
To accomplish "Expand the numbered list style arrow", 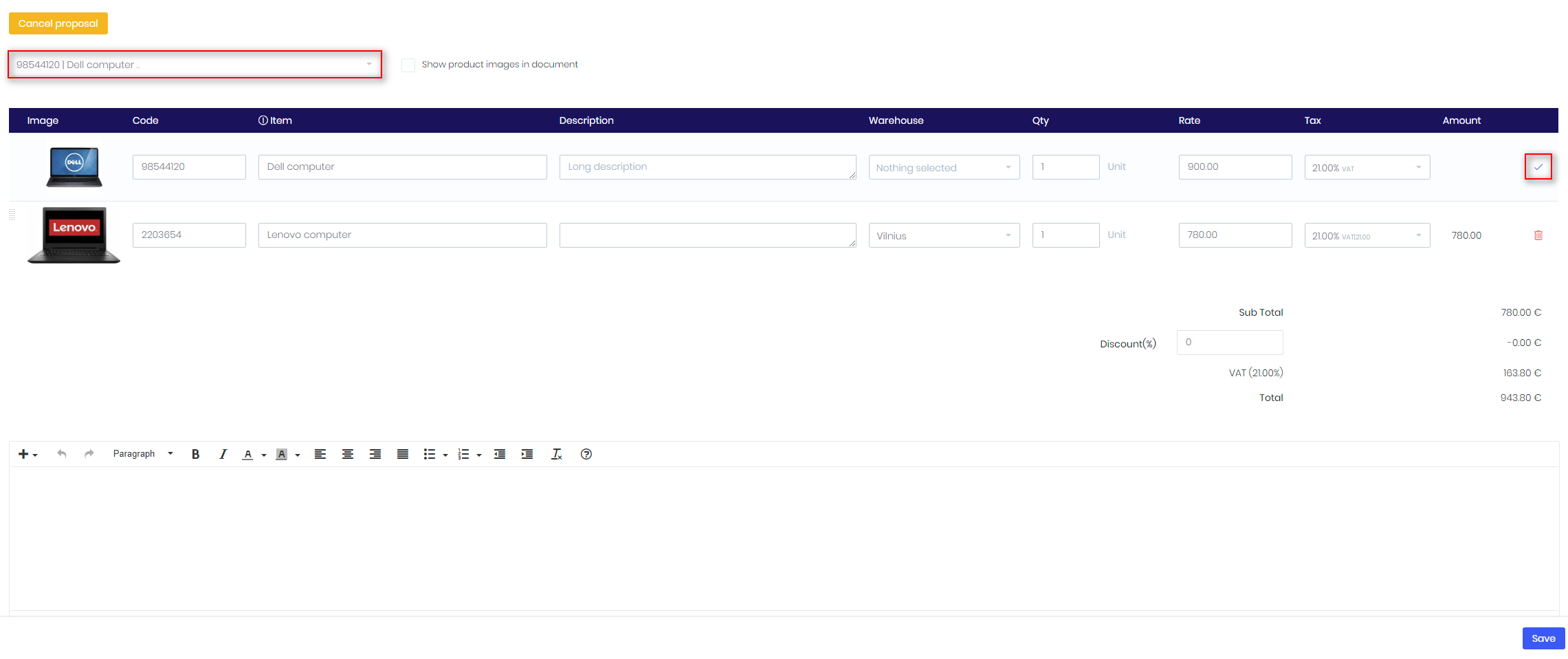I will 479,455.
